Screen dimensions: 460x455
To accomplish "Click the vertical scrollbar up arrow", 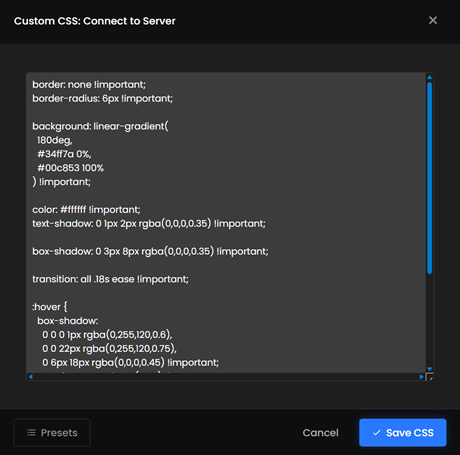I will 430,77.
